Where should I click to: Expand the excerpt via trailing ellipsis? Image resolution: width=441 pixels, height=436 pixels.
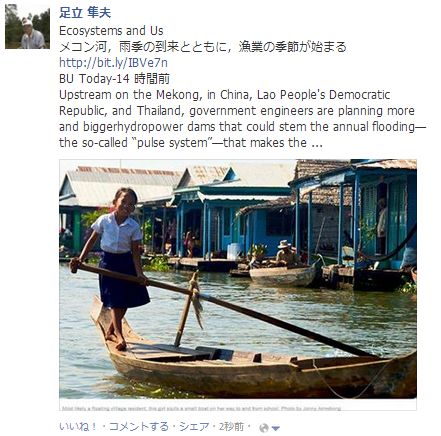coord(316,143)
